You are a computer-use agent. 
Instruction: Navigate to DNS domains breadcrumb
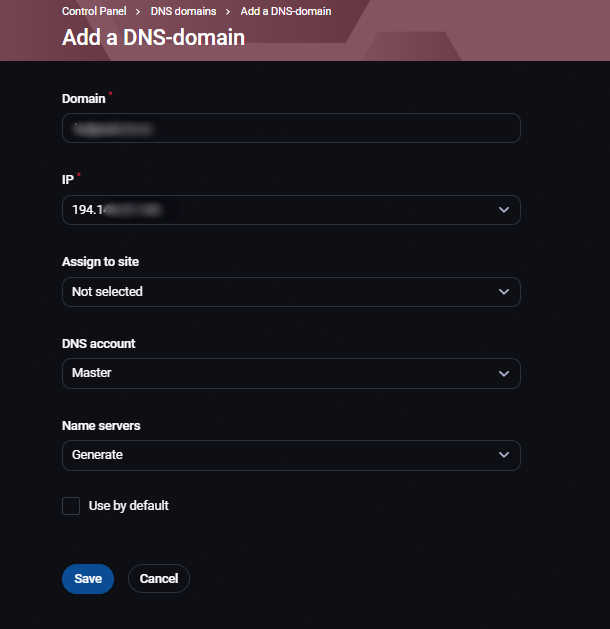pos(183,11)
